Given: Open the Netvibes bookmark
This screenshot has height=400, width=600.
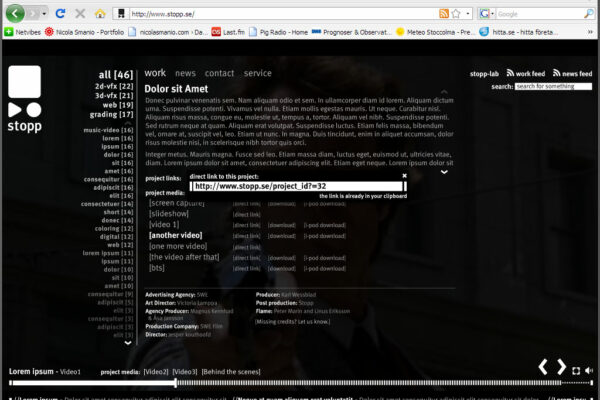Looking at the screenshot, I should 22,32.
